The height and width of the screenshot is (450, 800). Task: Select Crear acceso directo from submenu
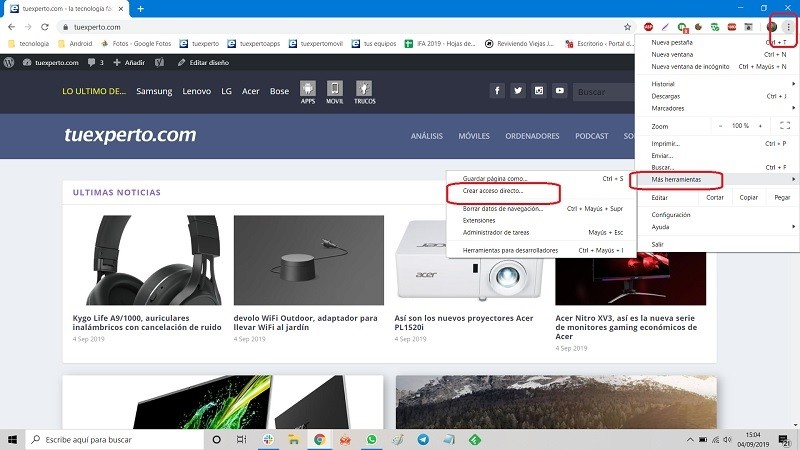click(x=493, y=190)
